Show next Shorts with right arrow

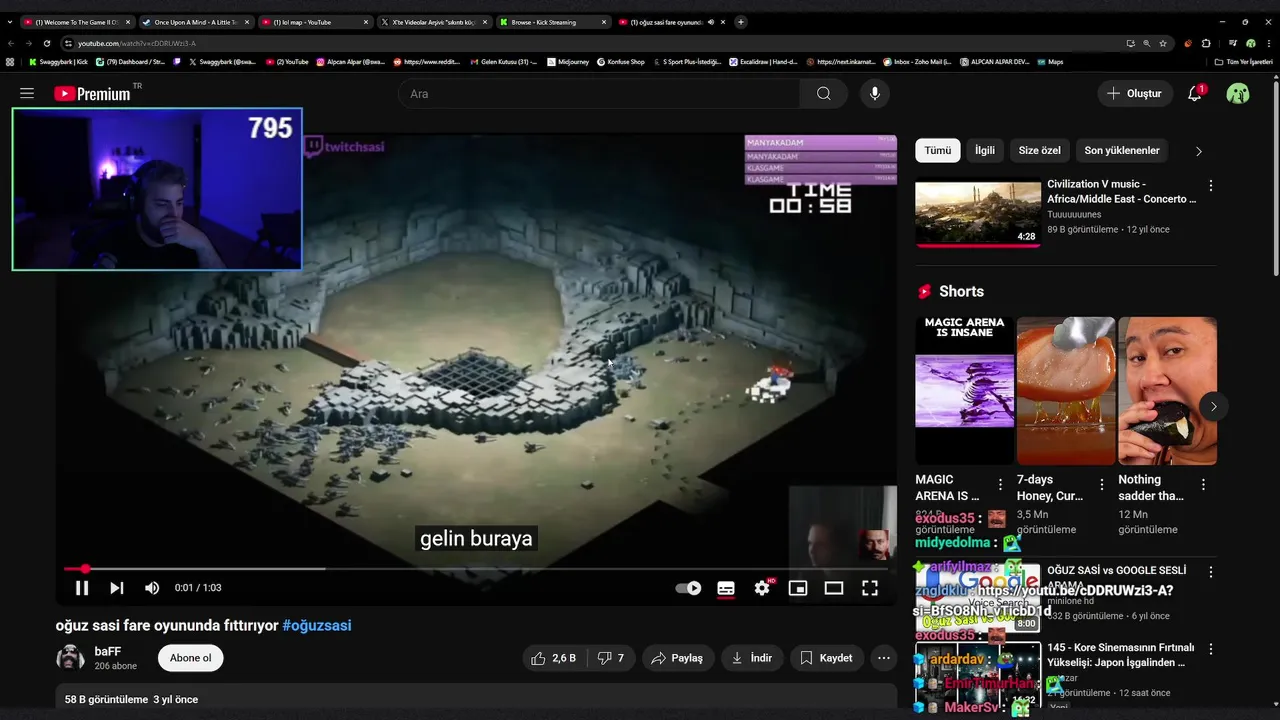1213,406
